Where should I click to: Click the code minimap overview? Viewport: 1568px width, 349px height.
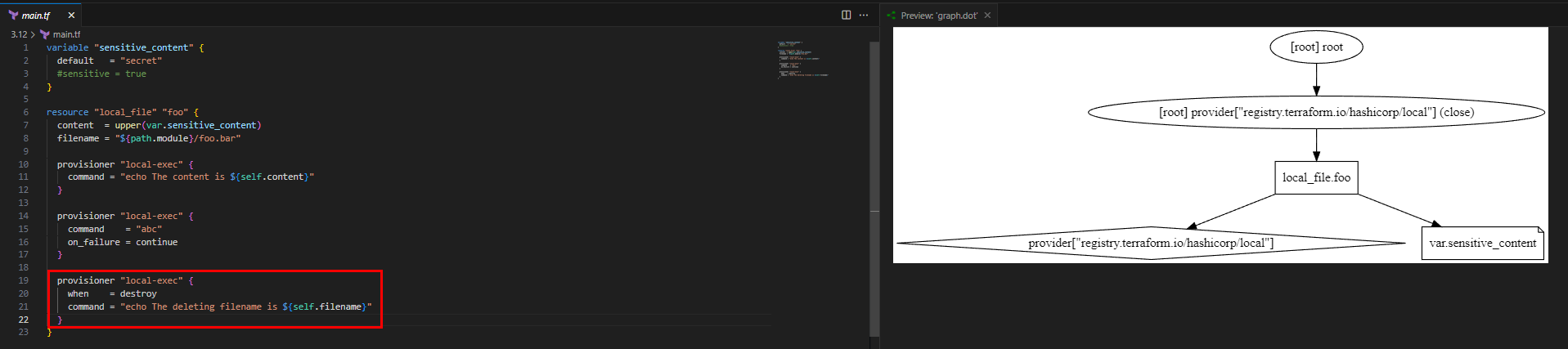click(x=802, y=59)
